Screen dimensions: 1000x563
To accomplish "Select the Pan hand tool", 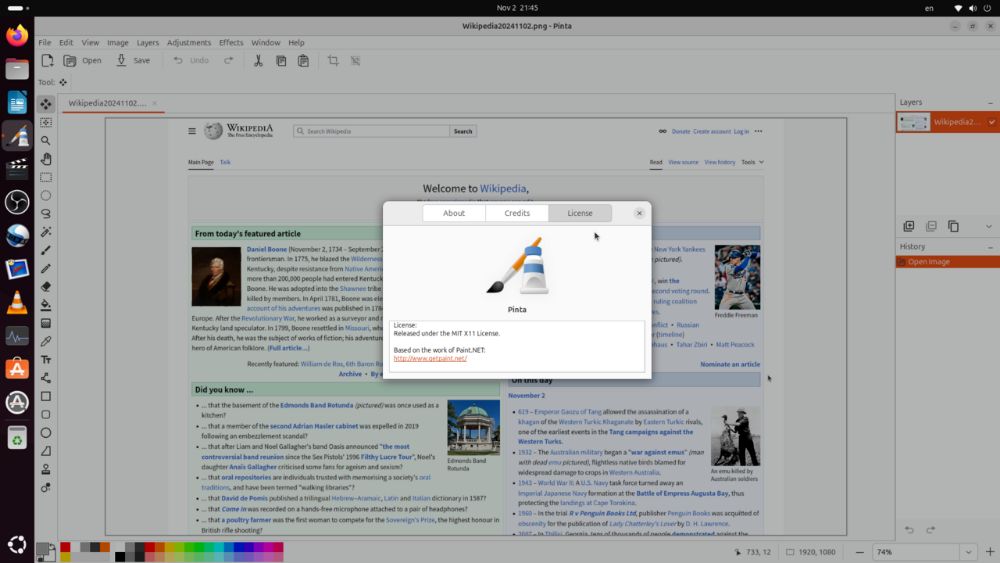I will click(46, 159).
